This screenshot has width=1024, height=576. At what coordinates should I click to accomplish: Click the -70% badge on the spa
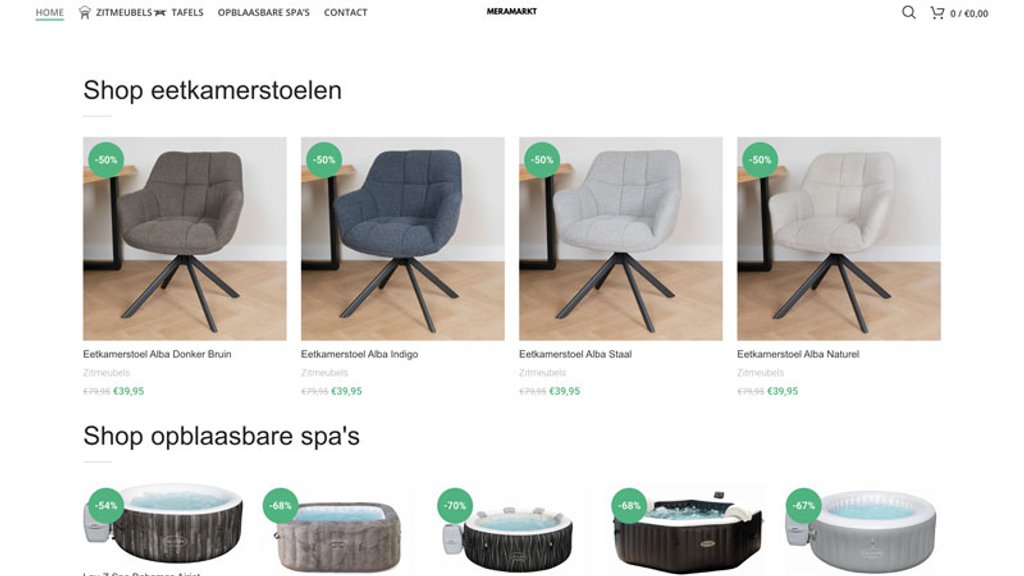455,505
